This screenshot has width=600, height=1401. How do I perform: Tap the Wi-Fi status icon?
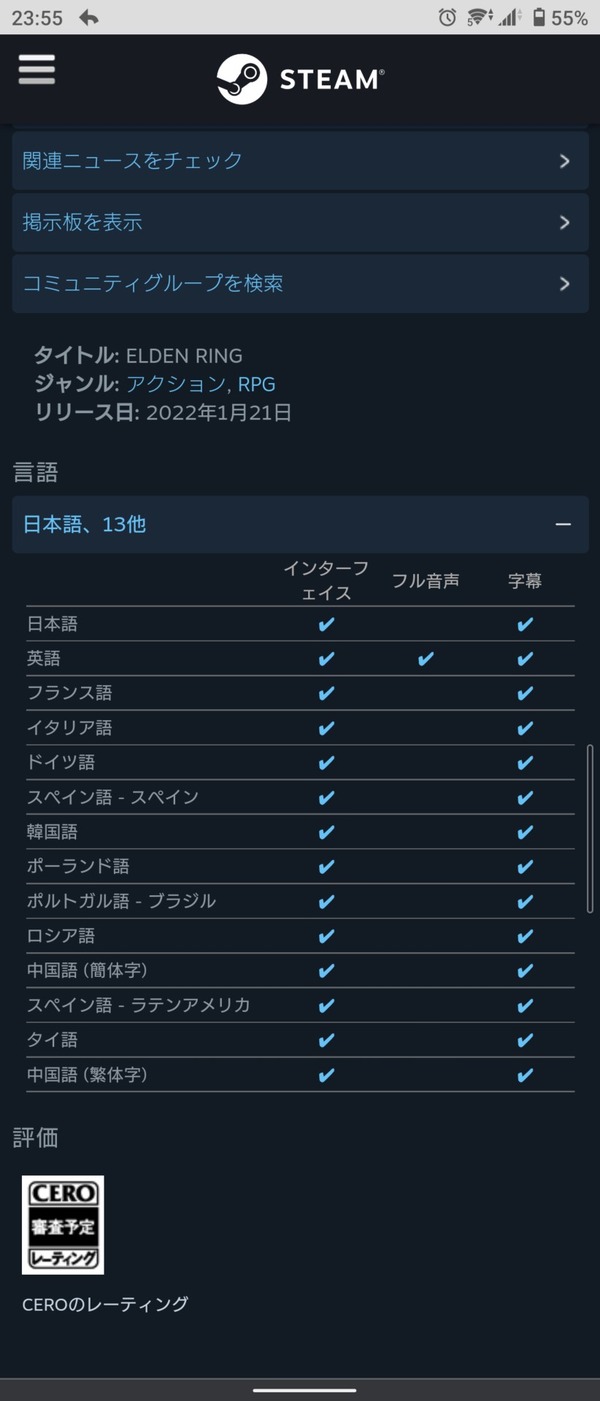[x=477, y=17]
